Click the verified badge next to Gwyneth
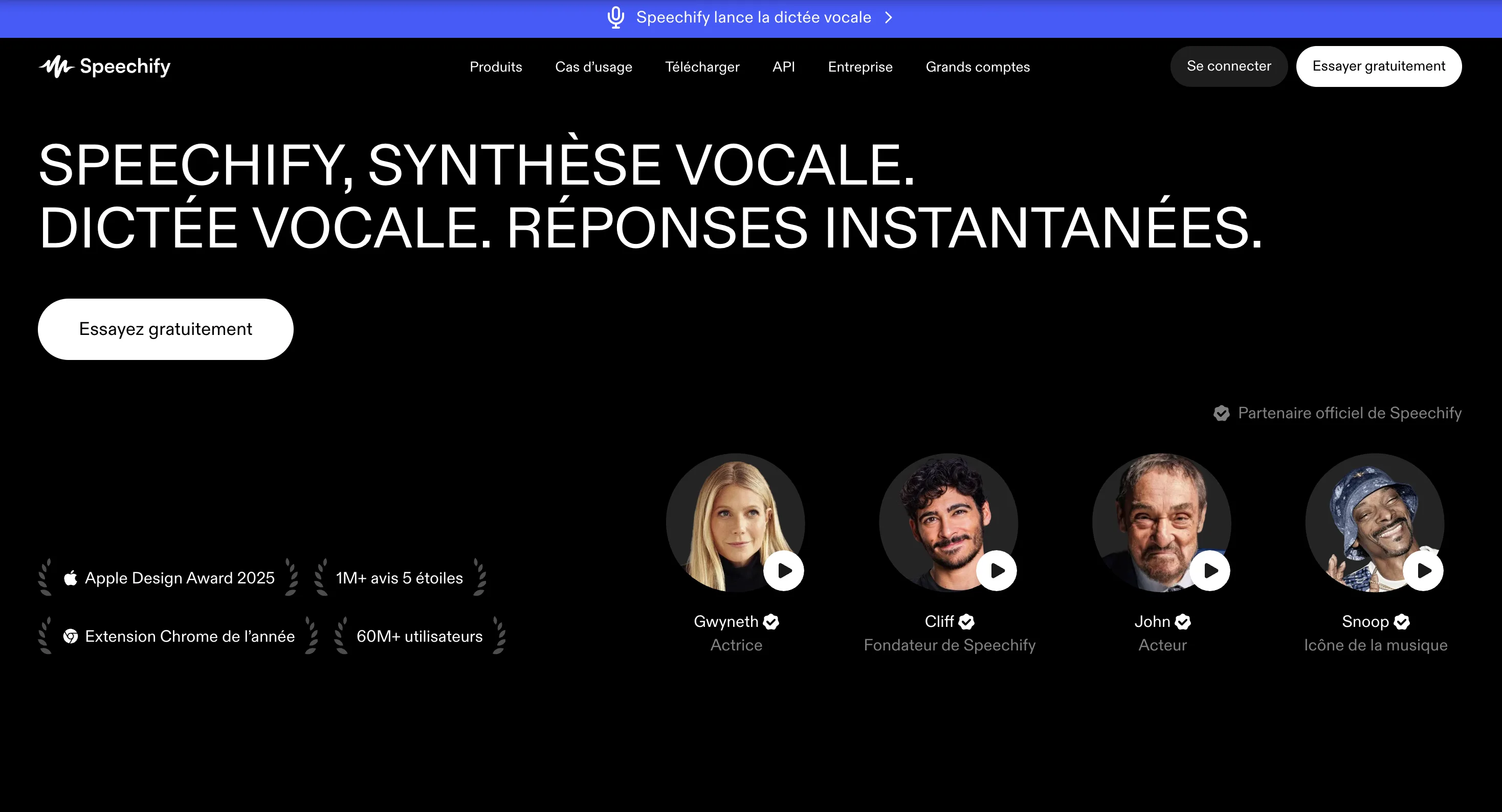Image resolution: width=1502 pixels, height=812 pixels. tap(771, 622)
